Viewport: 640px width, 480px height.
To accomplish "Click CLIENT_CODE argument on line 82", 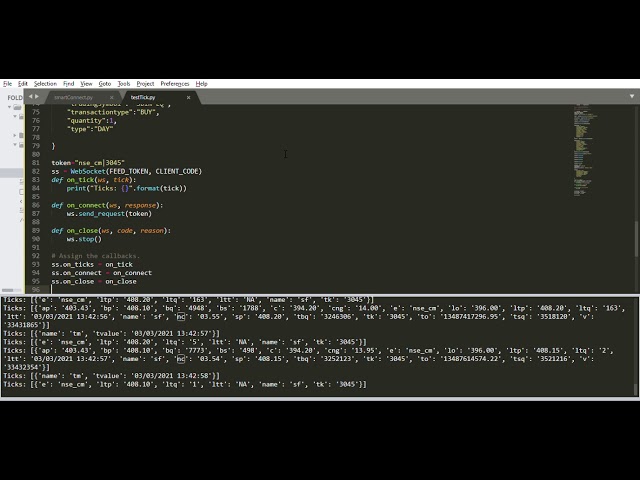I will pyautogui.click(x=177, y=171).
